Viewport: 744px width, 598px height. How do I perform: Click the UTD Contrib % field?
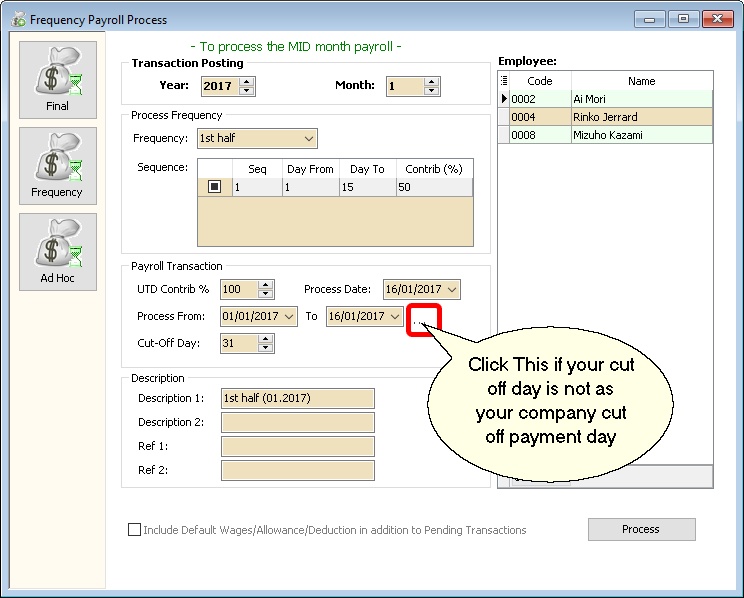[240, 290]
